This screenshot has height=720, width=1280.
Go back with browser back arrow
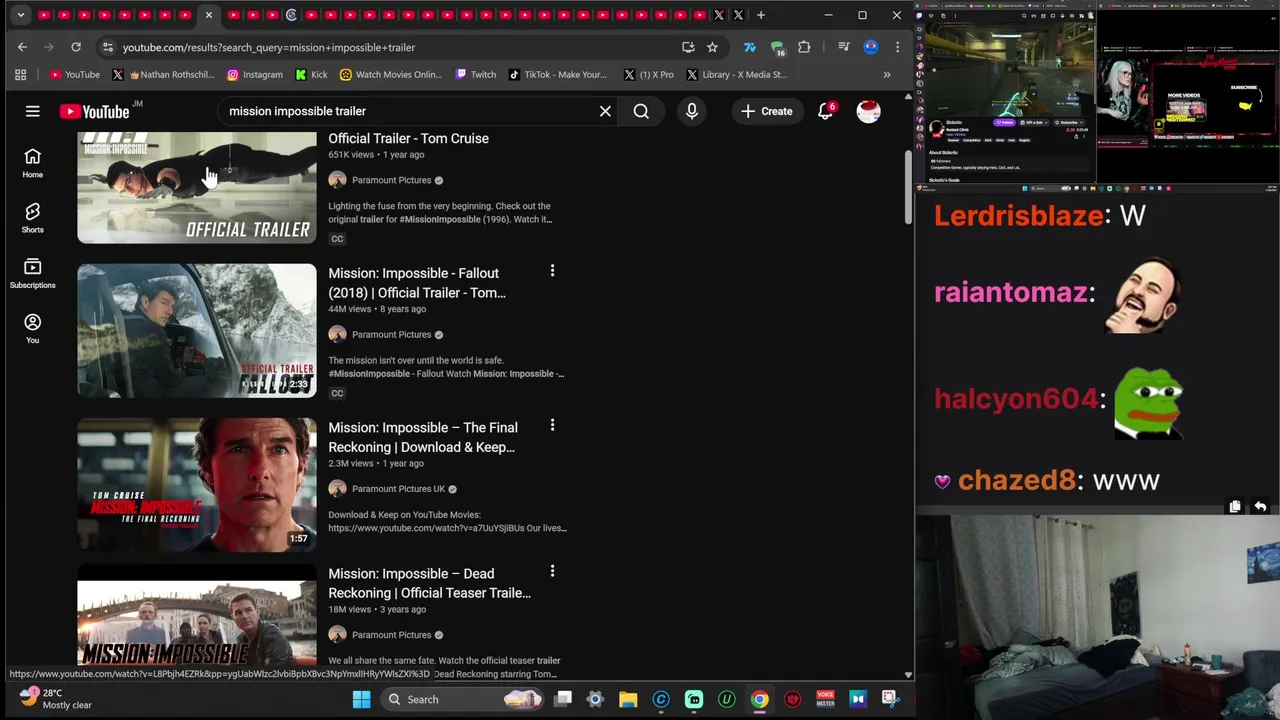coord(22,47)
